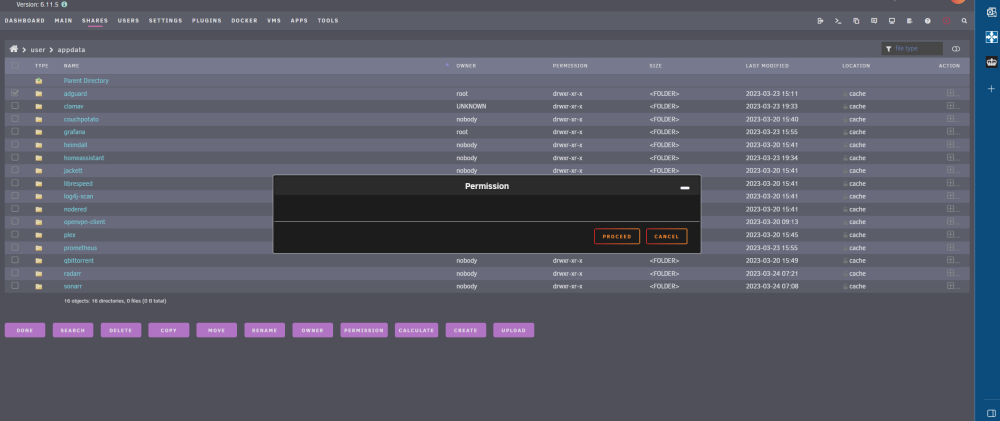Click the plus icon in browser sidebar
Screen dimensions: 1000x421
[x=991, y=89]
